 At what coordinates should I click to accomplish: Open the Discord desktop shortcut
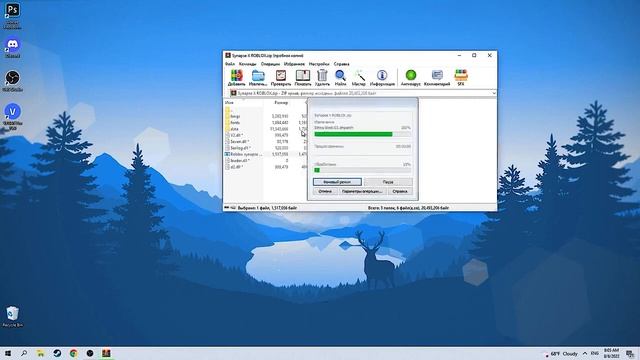coord(13,47)
